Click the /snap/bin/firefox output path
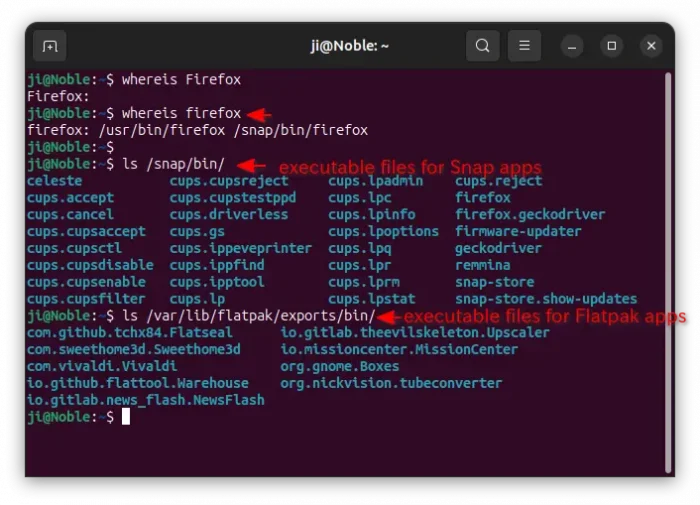The width and height of the screenshot is (700, 505). point(301,130)
